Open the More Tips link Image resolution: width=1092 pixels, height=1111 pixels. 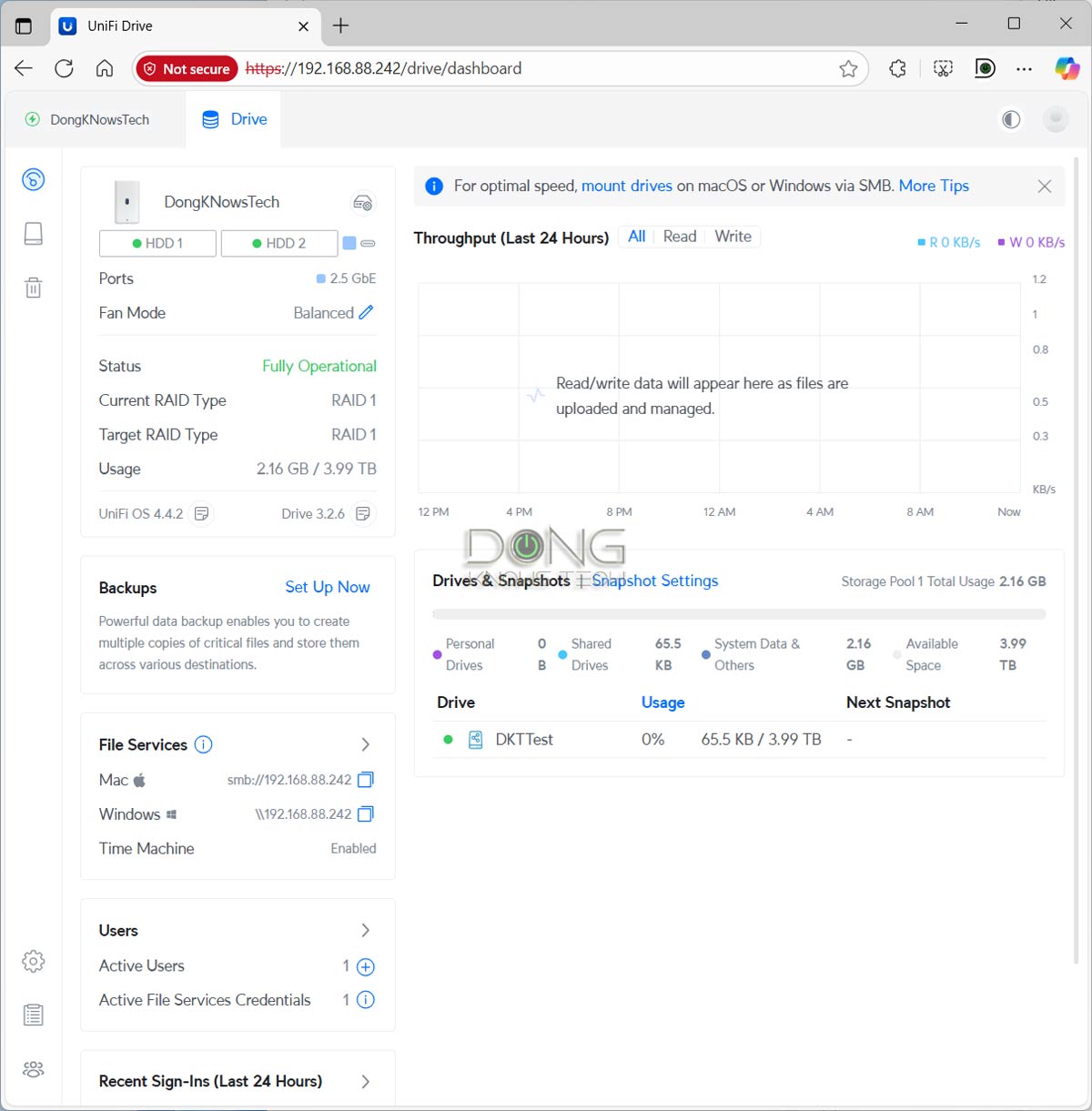tap(934, 186)
